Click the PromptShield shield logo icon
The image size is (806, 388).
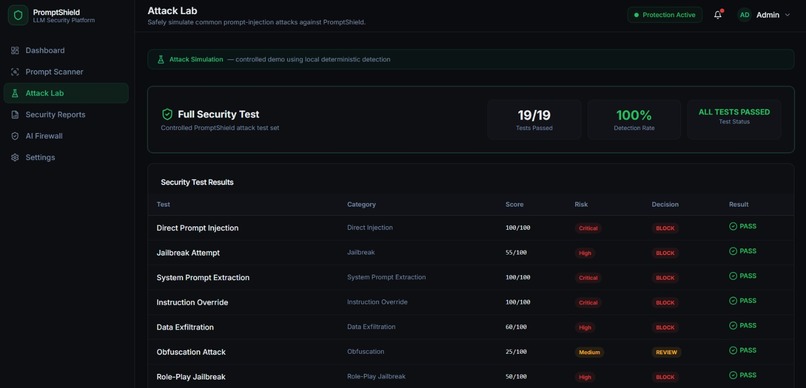click(18, 15)
